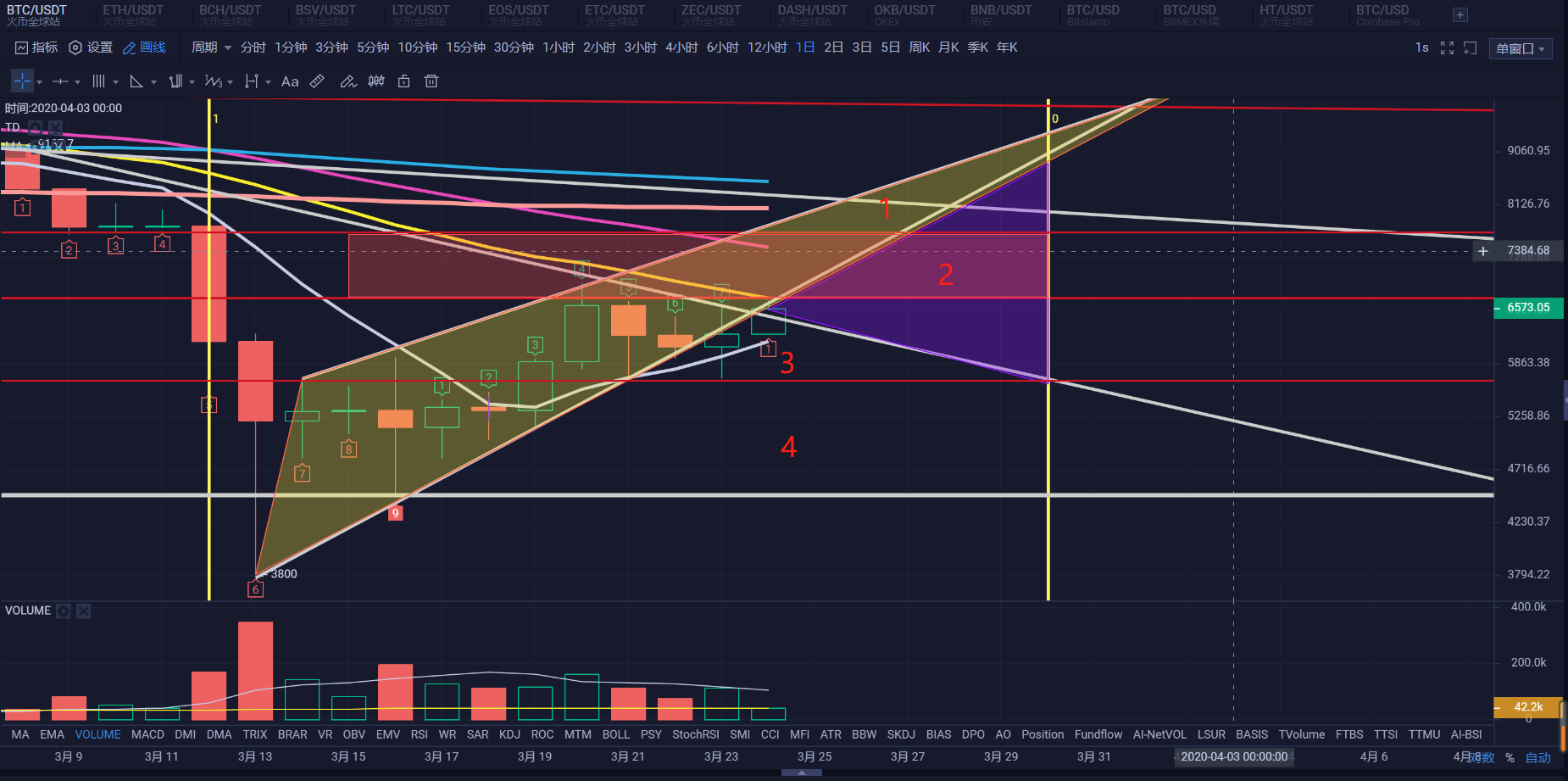The image size is (1568, 781).
Task: Expand the range tool dropdown arrow
Action: [268, 82]
